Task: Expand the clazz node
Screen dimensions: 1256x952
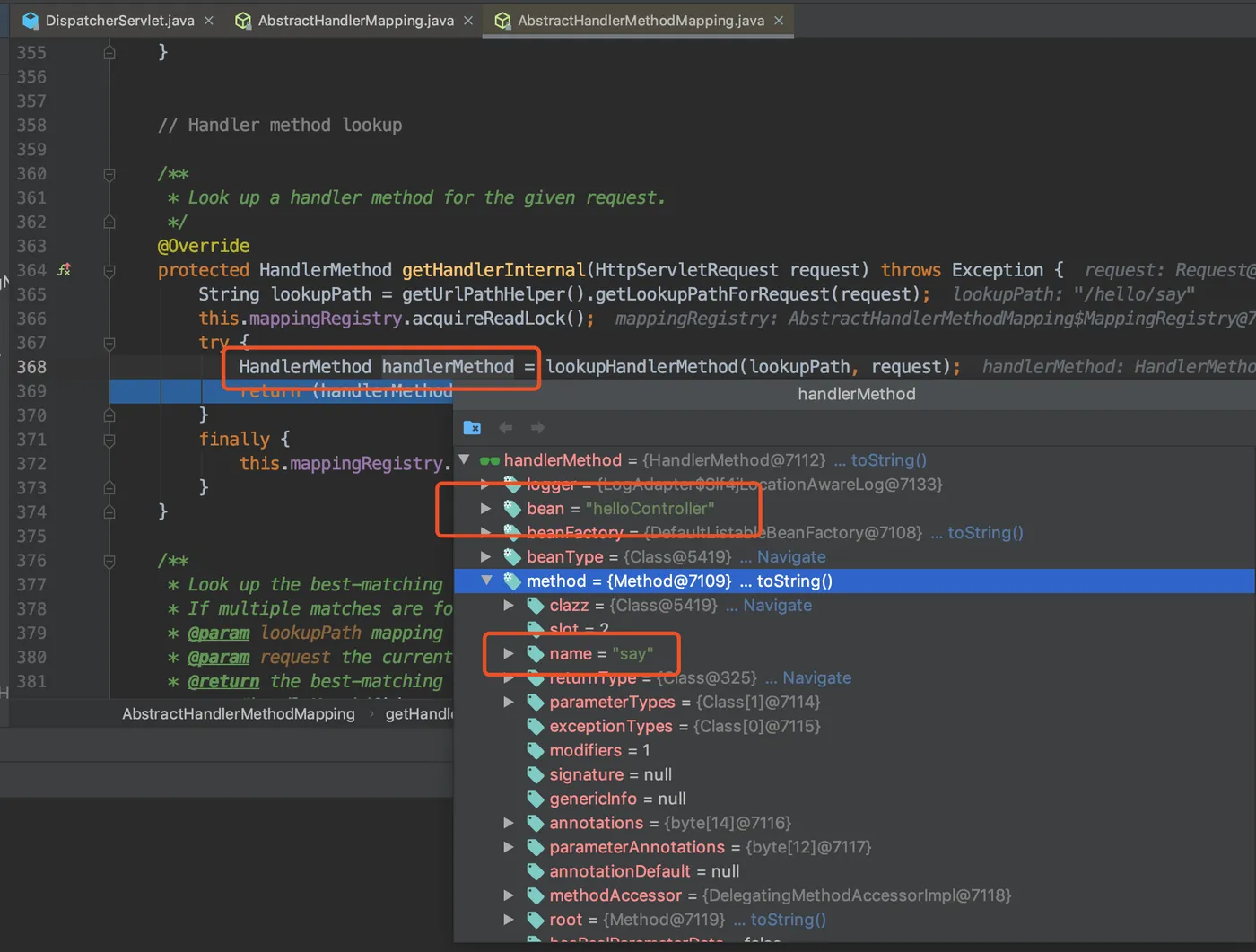Action: point(509,605)
